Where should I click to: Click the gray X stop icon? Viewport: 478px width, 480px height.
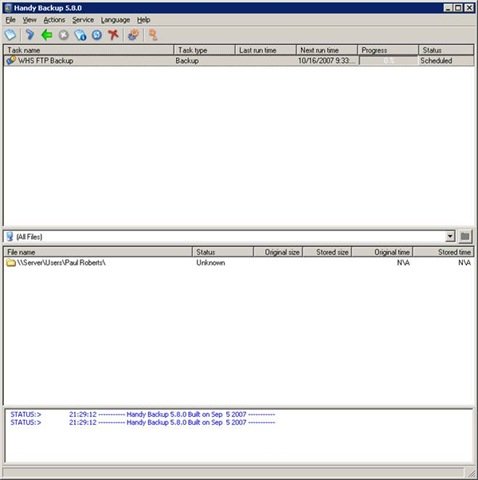63,35
